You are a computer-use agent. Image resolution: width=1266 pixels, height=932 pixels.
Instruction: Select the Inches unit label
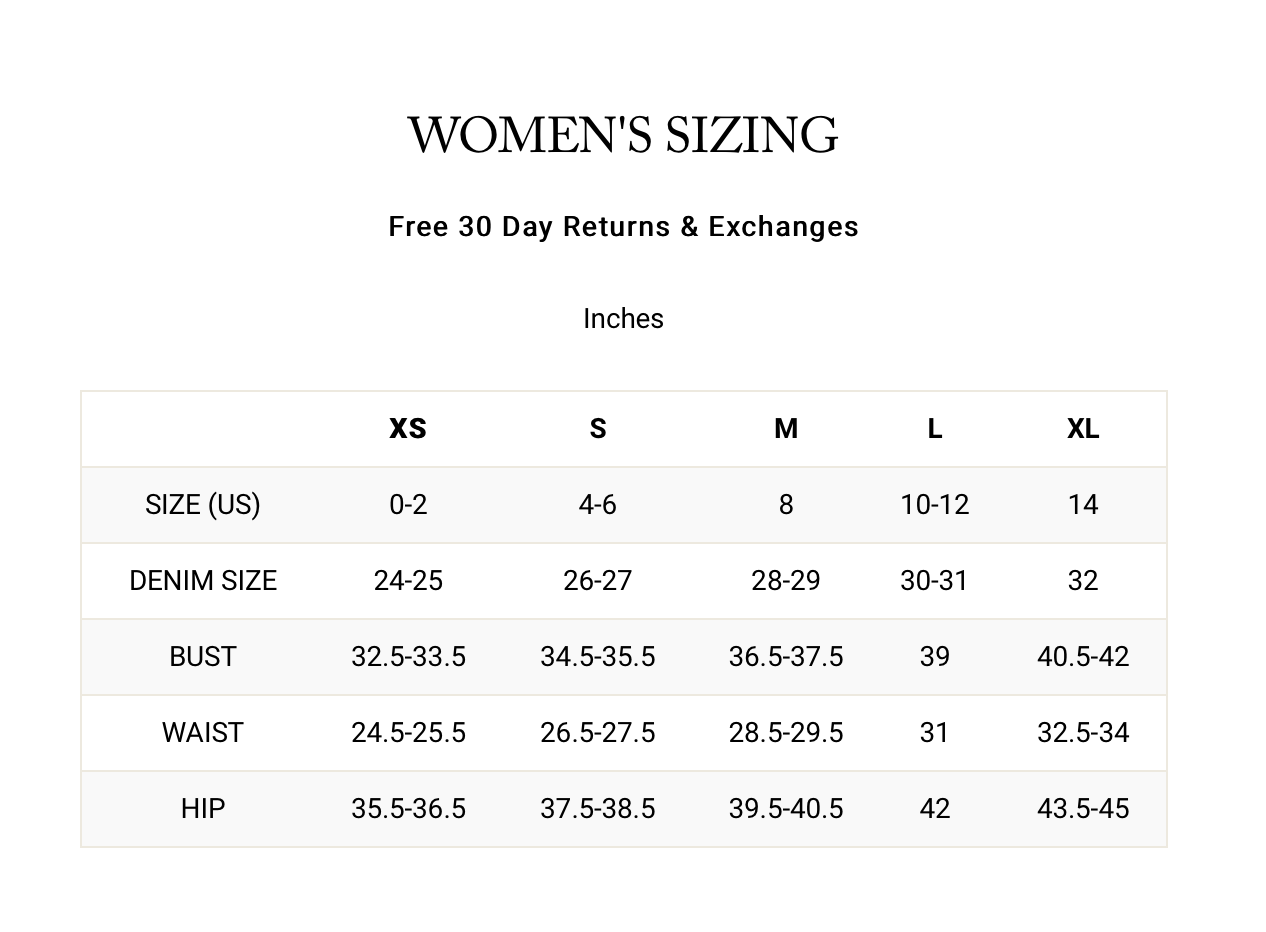pos(623,319)
